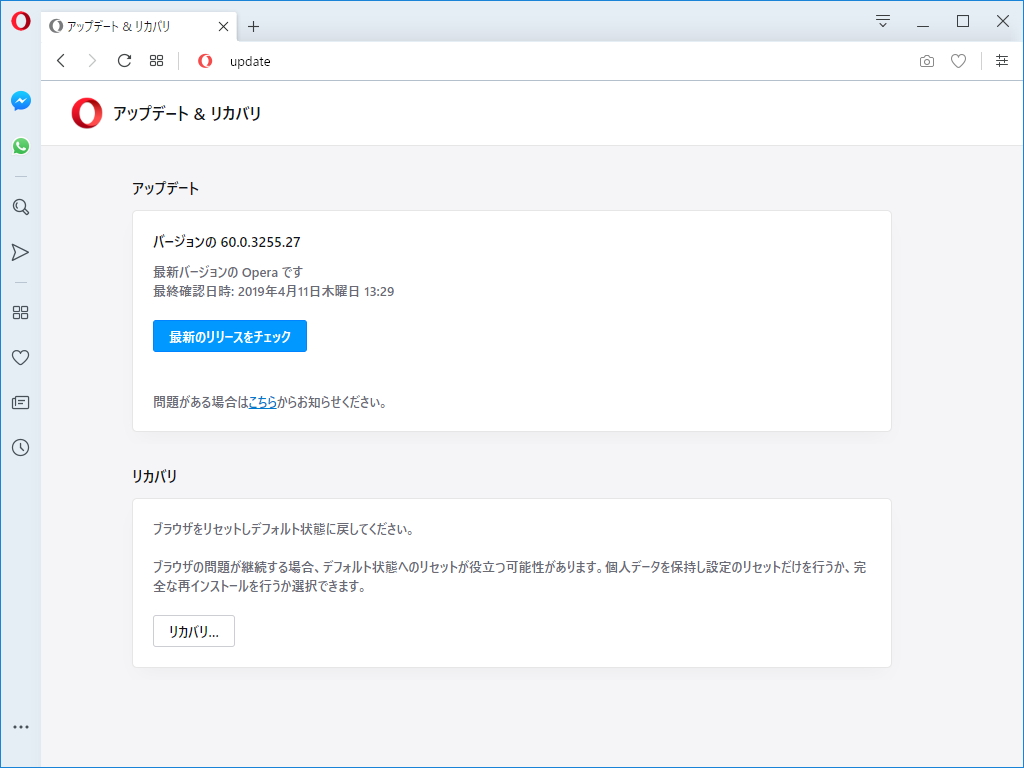The height and width of the screenshot is (768, 1024).
Task: Expand forward navigation history arrow
Action: pyautogui.click(x=92, y=61)
